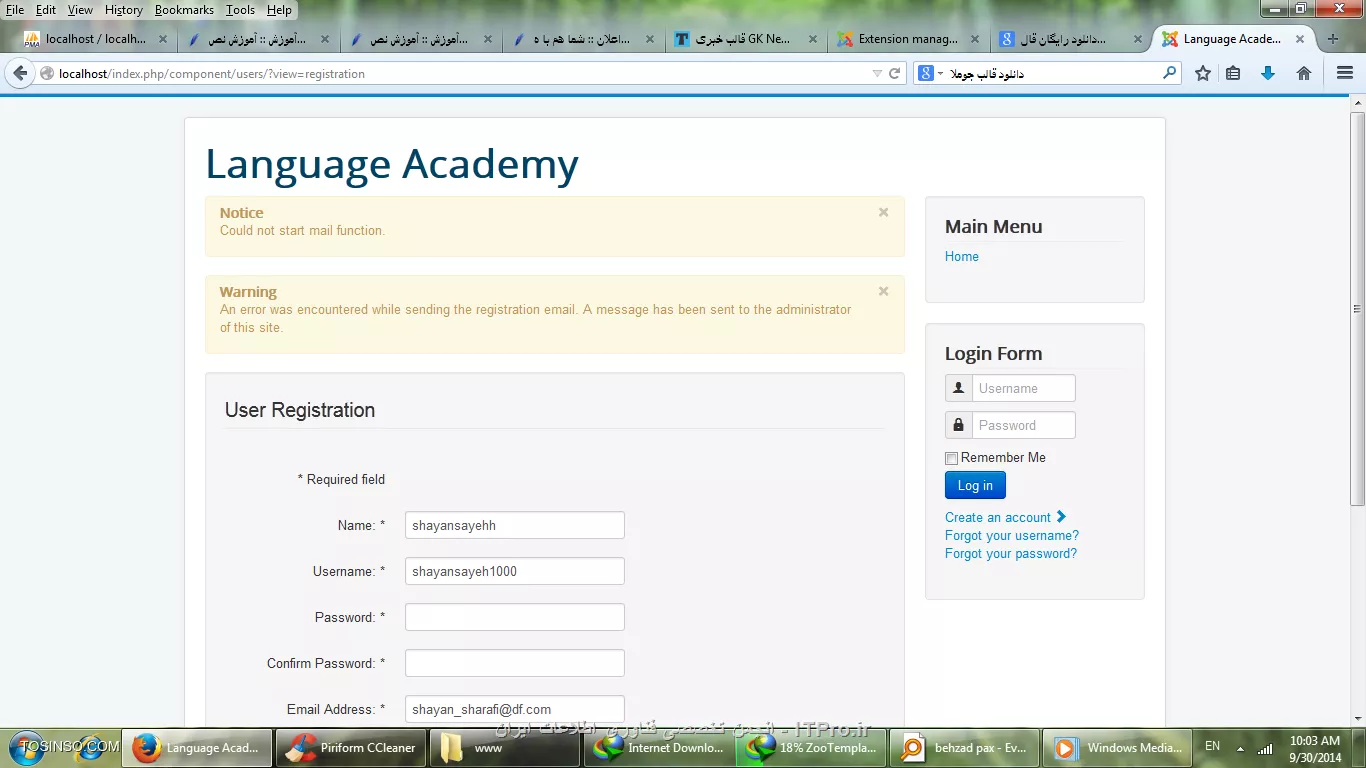Click the search magnifier icon in search box
1366x768 pixels.
[x=1169, y=73]
